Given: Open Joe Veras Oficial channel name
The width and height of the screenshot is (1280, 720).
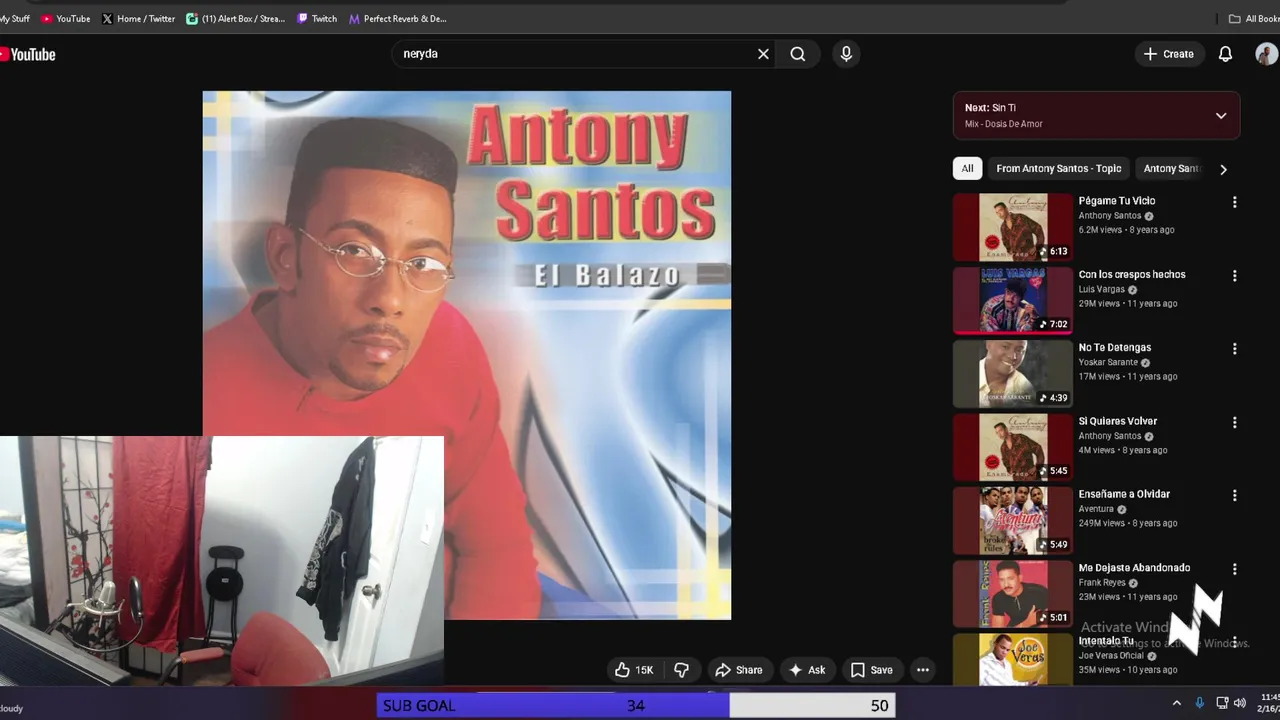Looking at the screenshot, I should tap(1111, 656).
